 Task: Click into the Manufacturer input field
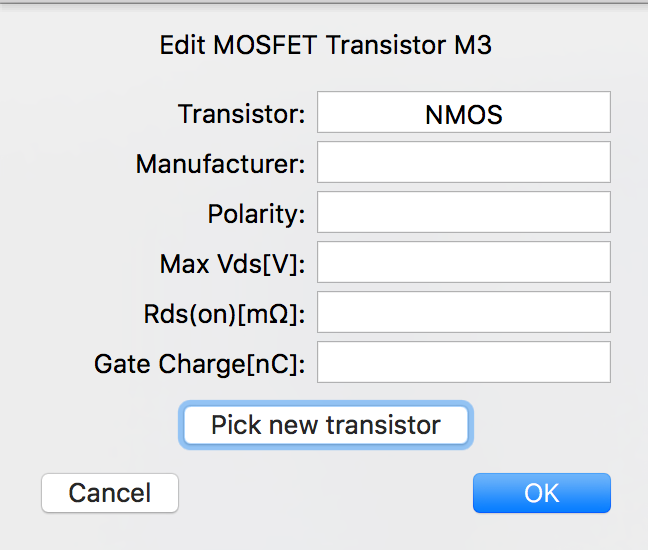(463, 162)
